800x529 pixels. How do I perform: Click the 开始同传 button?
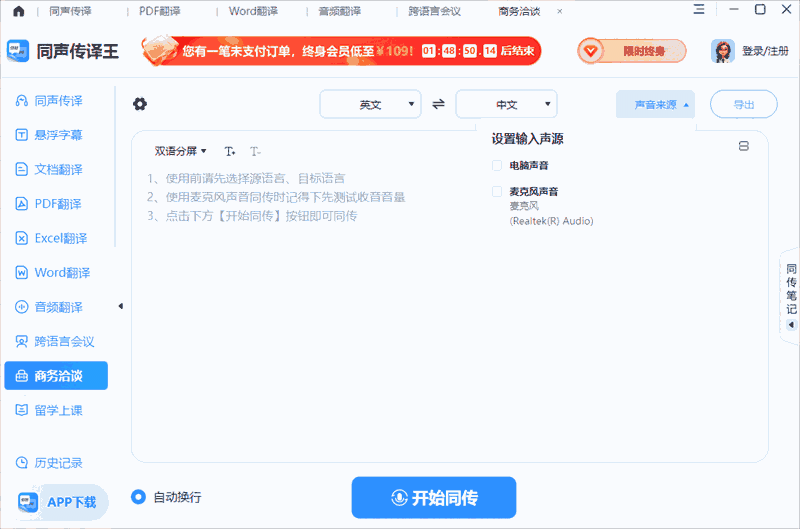(434, 497)
